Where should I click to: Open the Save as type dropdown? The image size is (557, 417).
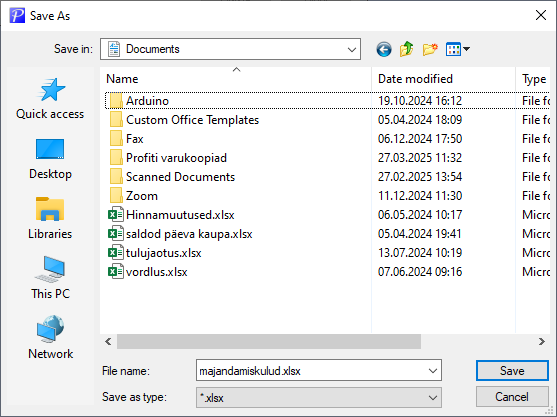(x=319, y=397)
